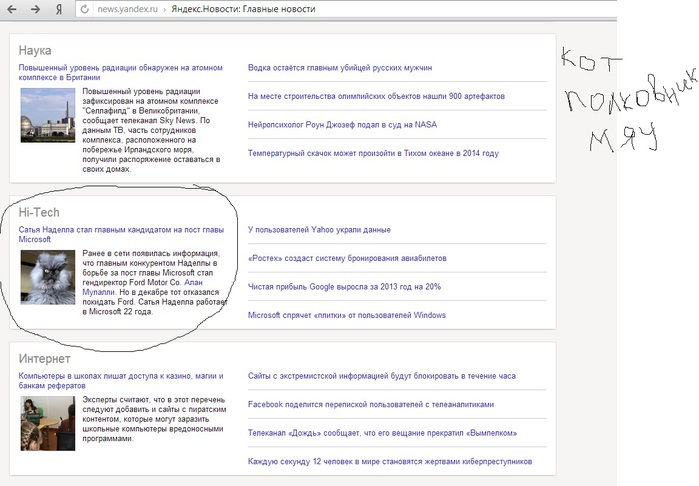Click the Hi-Tech summary text starting 'Ранее в сети появилась информация'

click(x=155, y=282)
